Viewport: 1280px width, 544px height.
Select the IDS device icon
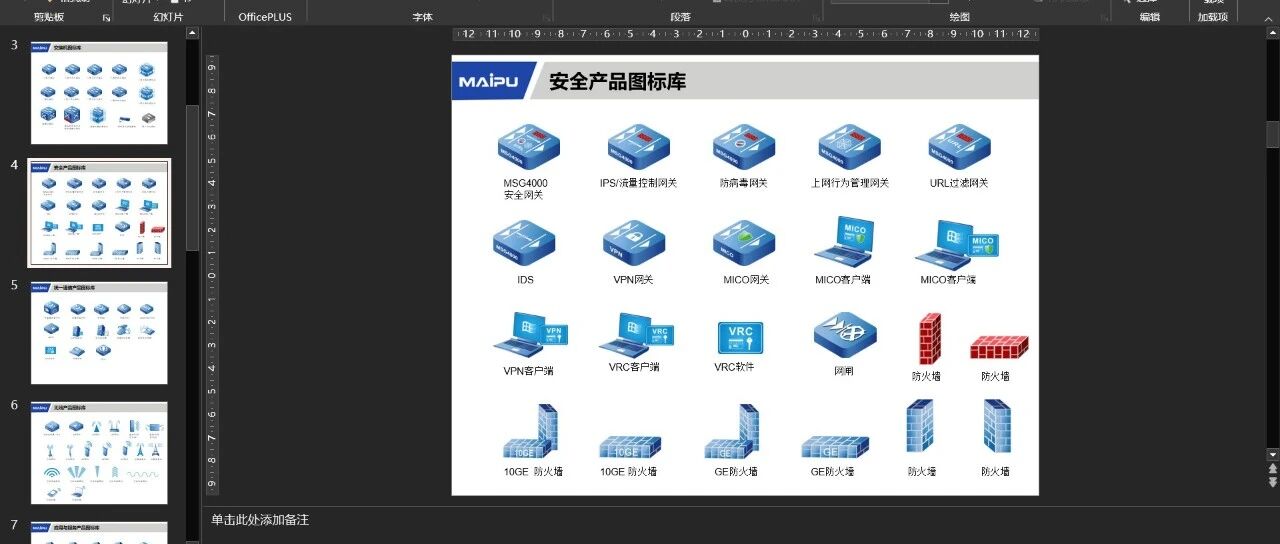[524, 243]
